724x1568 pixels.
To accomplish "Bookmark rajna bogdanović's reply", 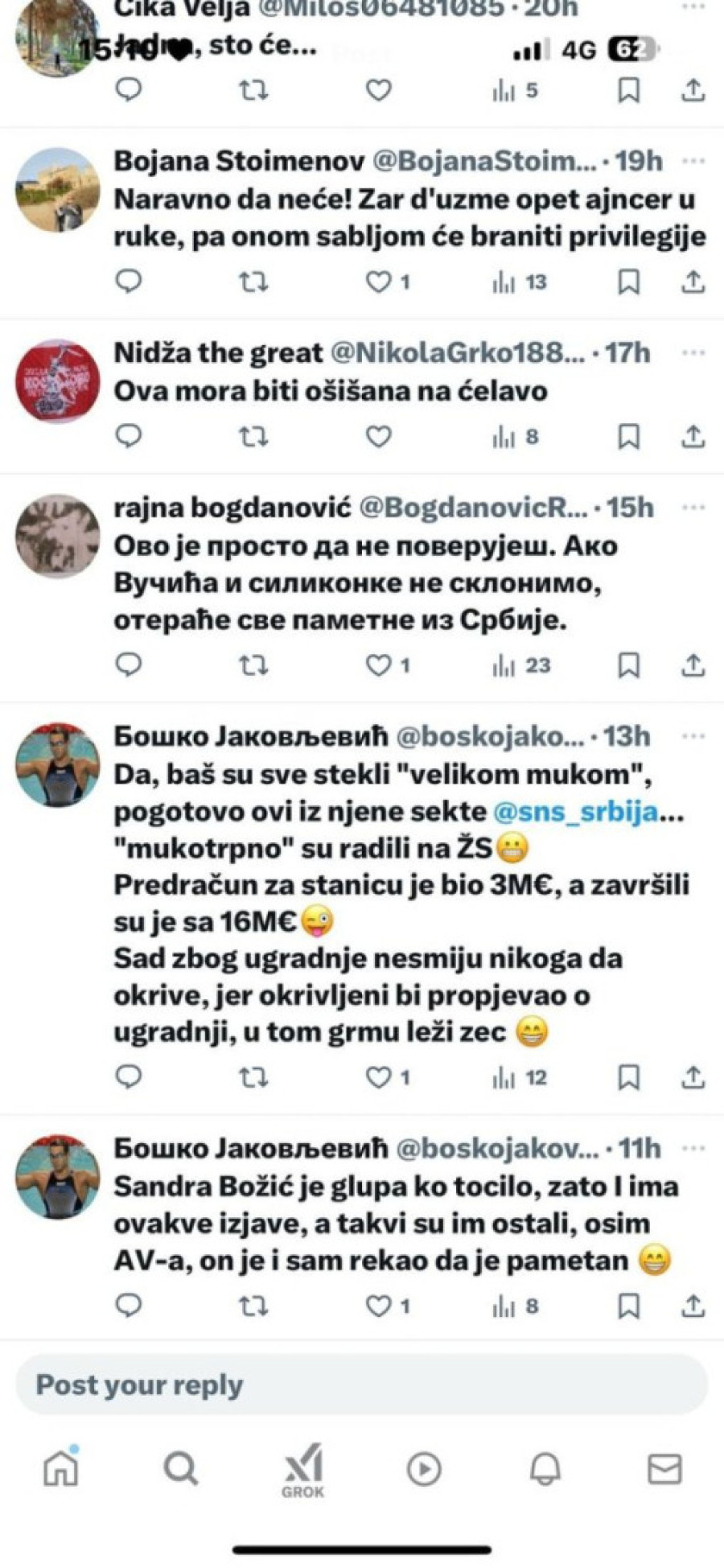I will 628,665.
